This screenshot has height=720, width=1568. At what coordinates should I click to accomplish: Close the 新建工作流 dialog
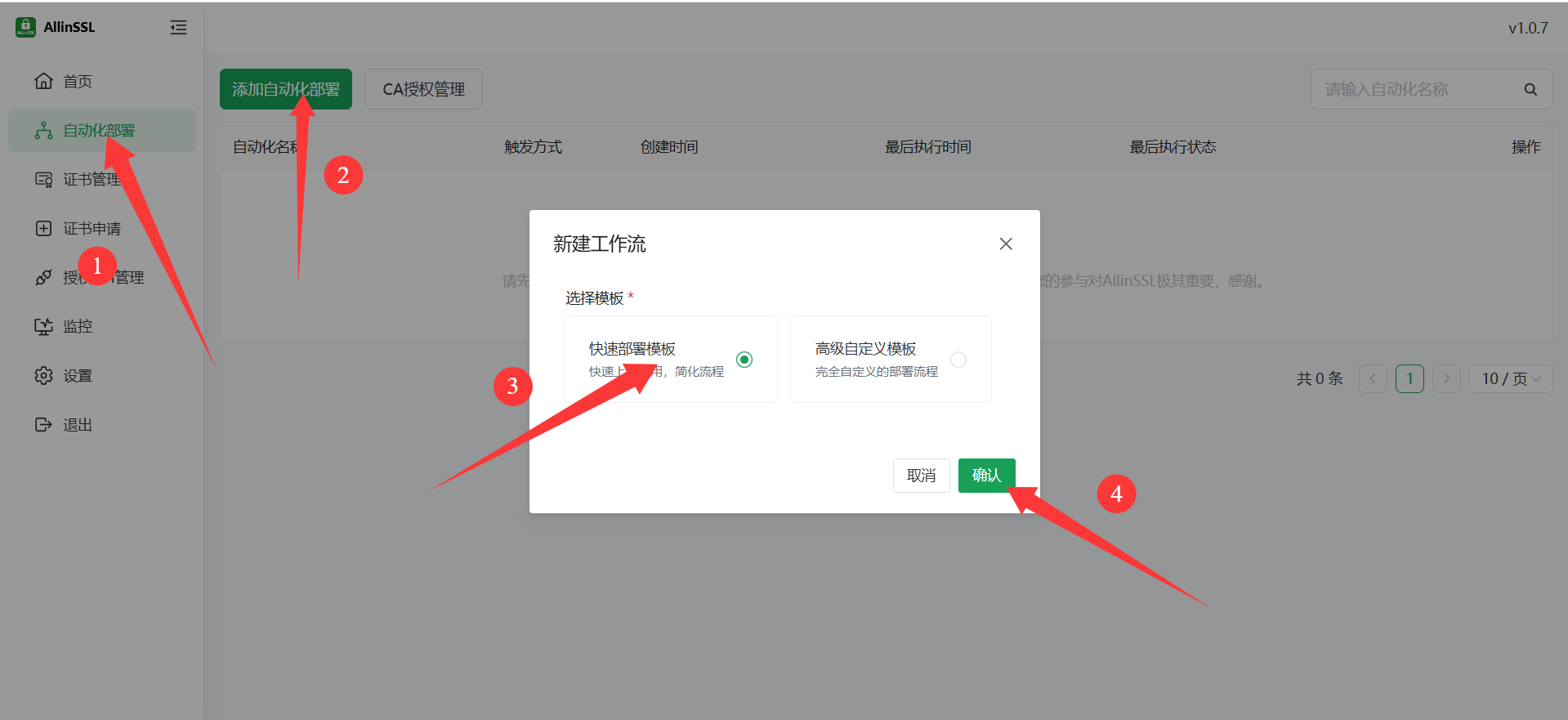pyautogui.click(x=1006, y=244)
